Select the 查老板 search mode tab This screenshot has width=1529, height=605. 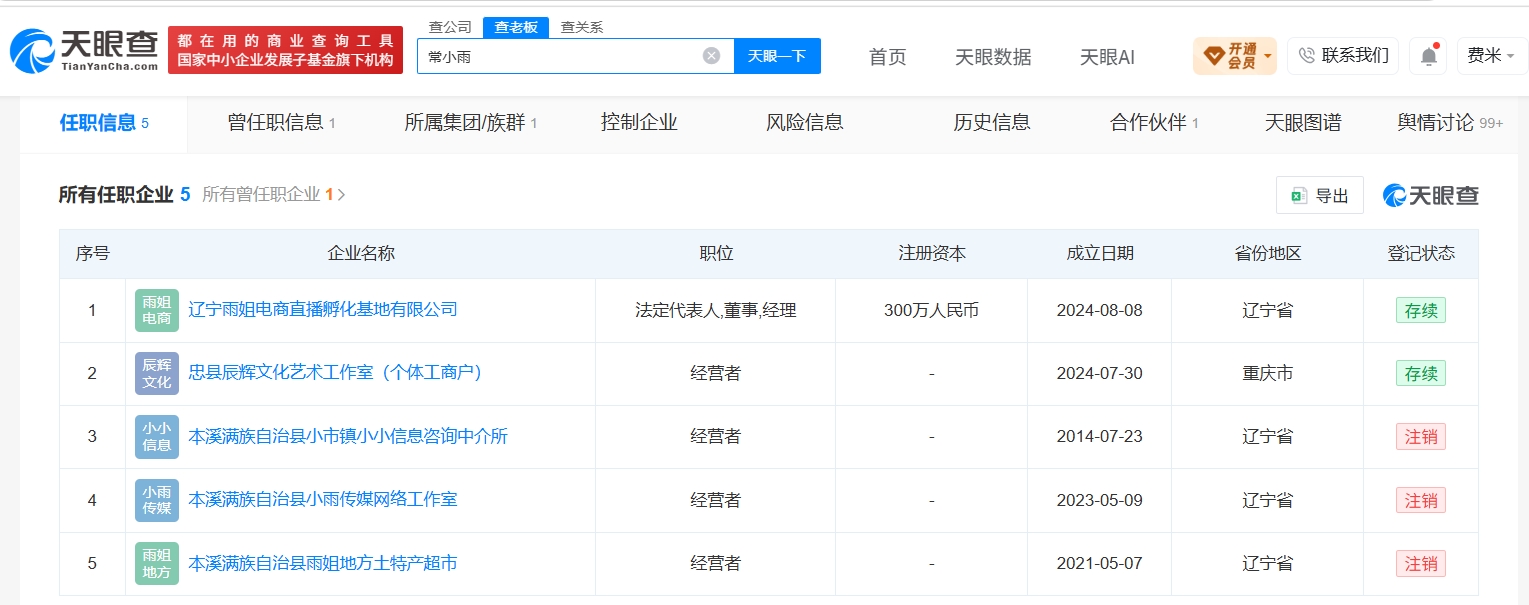[x=516, y=27]
